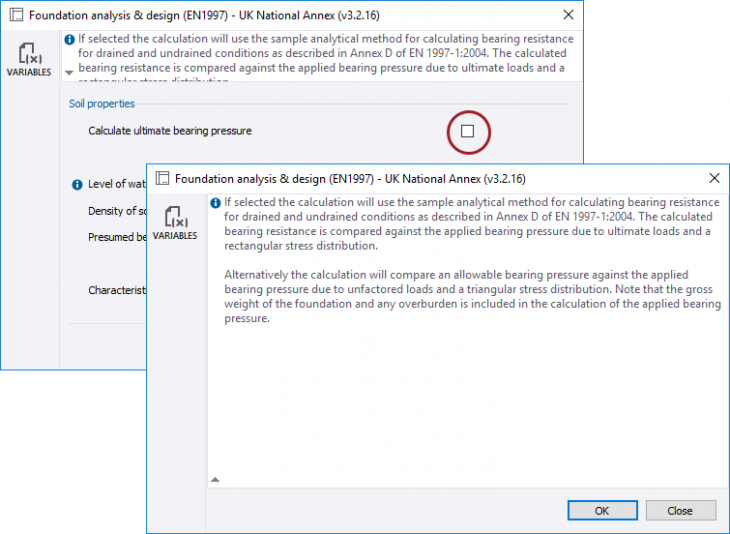Click the Density of soil label
730x534 pixels.
[117, 211]
